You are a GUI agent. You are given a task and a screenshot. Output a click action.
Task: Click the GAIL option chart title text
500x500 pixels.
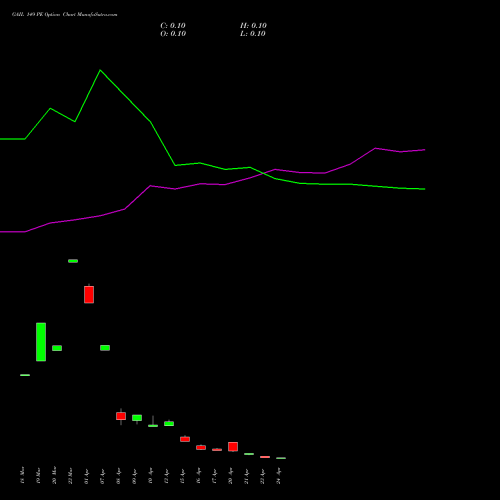pyautogui.click(x=64, y=15)
